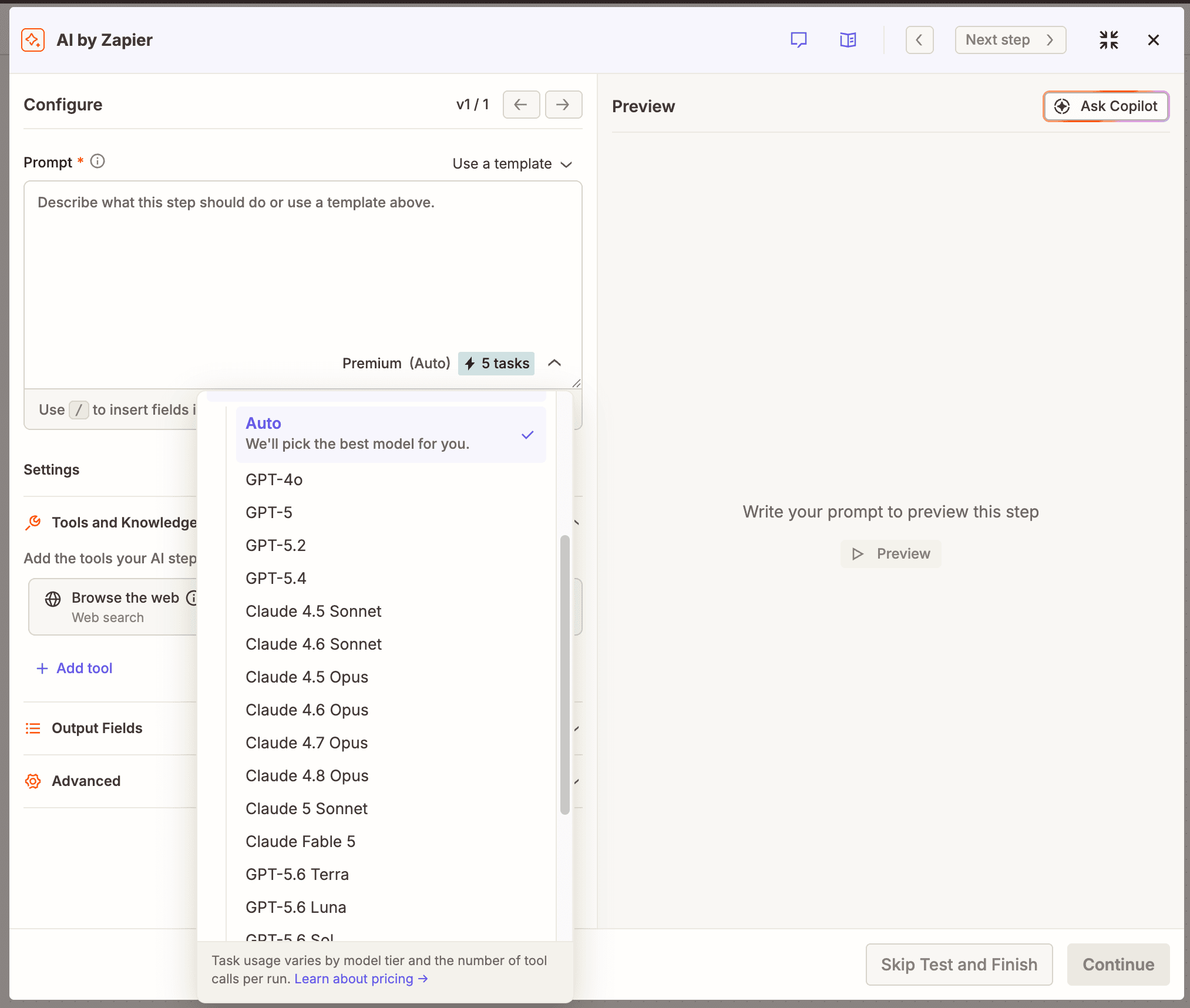
Task: Click into the prompt text area
Action: (x=303, y=264)
